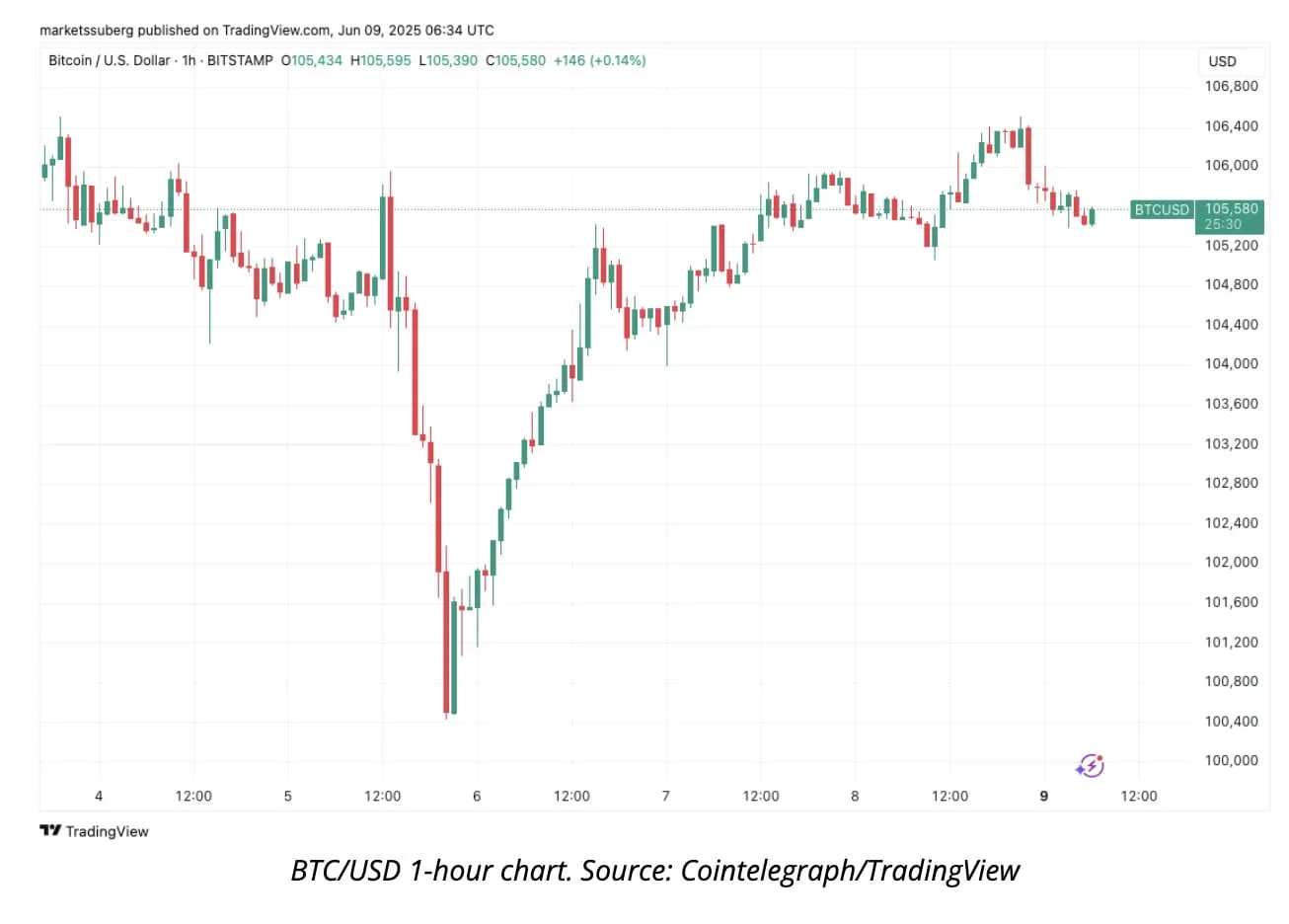Click the date label 4 on the time axis
Image resolution: width=1289 pixels, height=924 pixels.
pos(99,796)
